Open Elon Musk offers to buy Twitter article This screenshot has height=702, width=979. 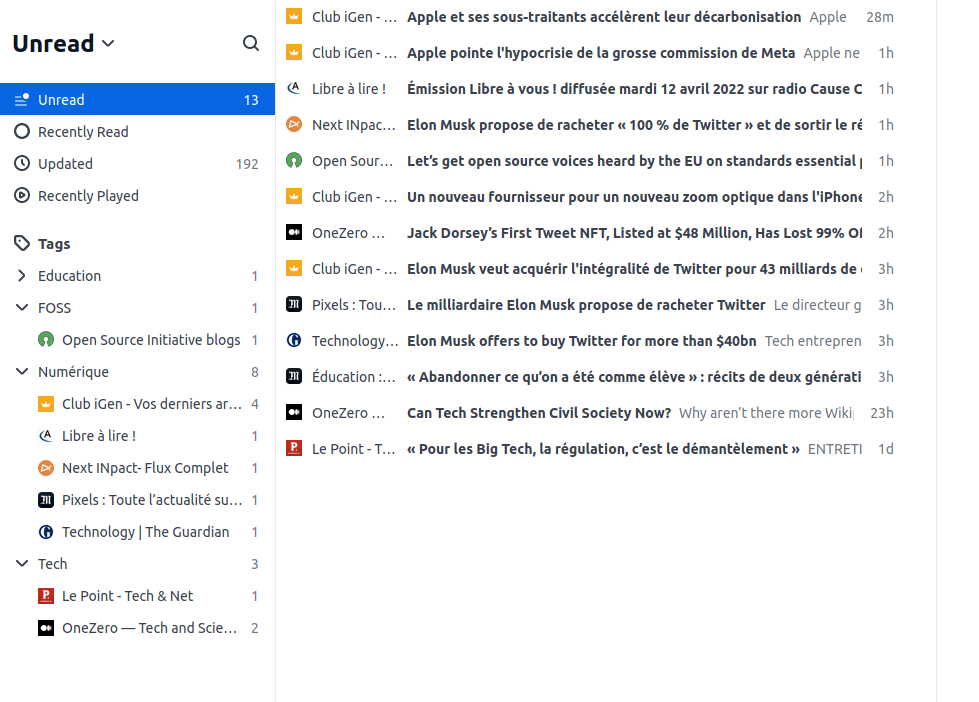(x=581, y=341)
